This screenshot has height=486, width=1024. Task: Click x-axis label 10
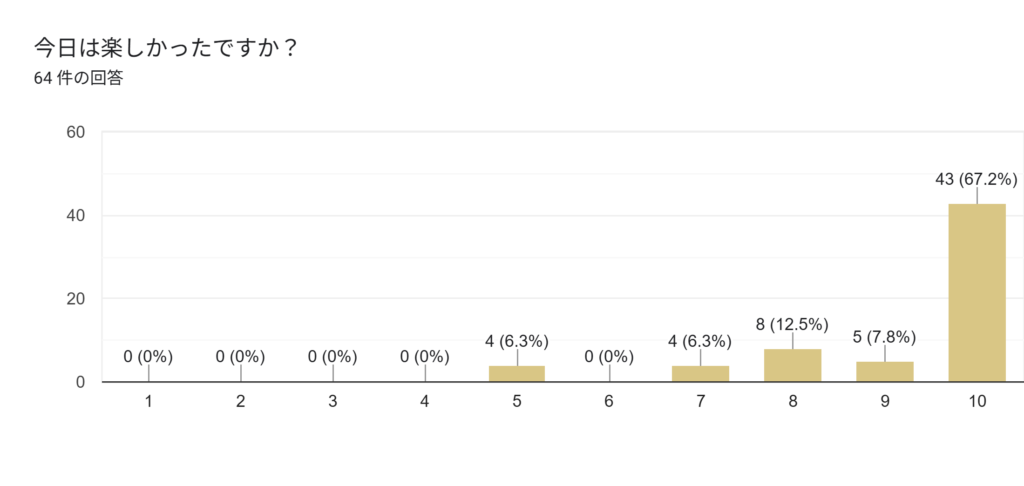(976, 401)
